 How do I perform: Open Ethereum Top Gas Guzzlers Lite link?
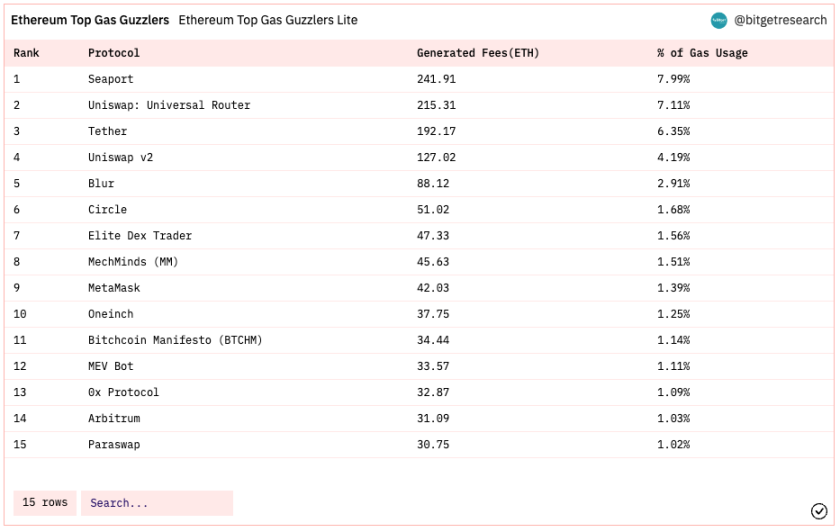pos(268,20)
